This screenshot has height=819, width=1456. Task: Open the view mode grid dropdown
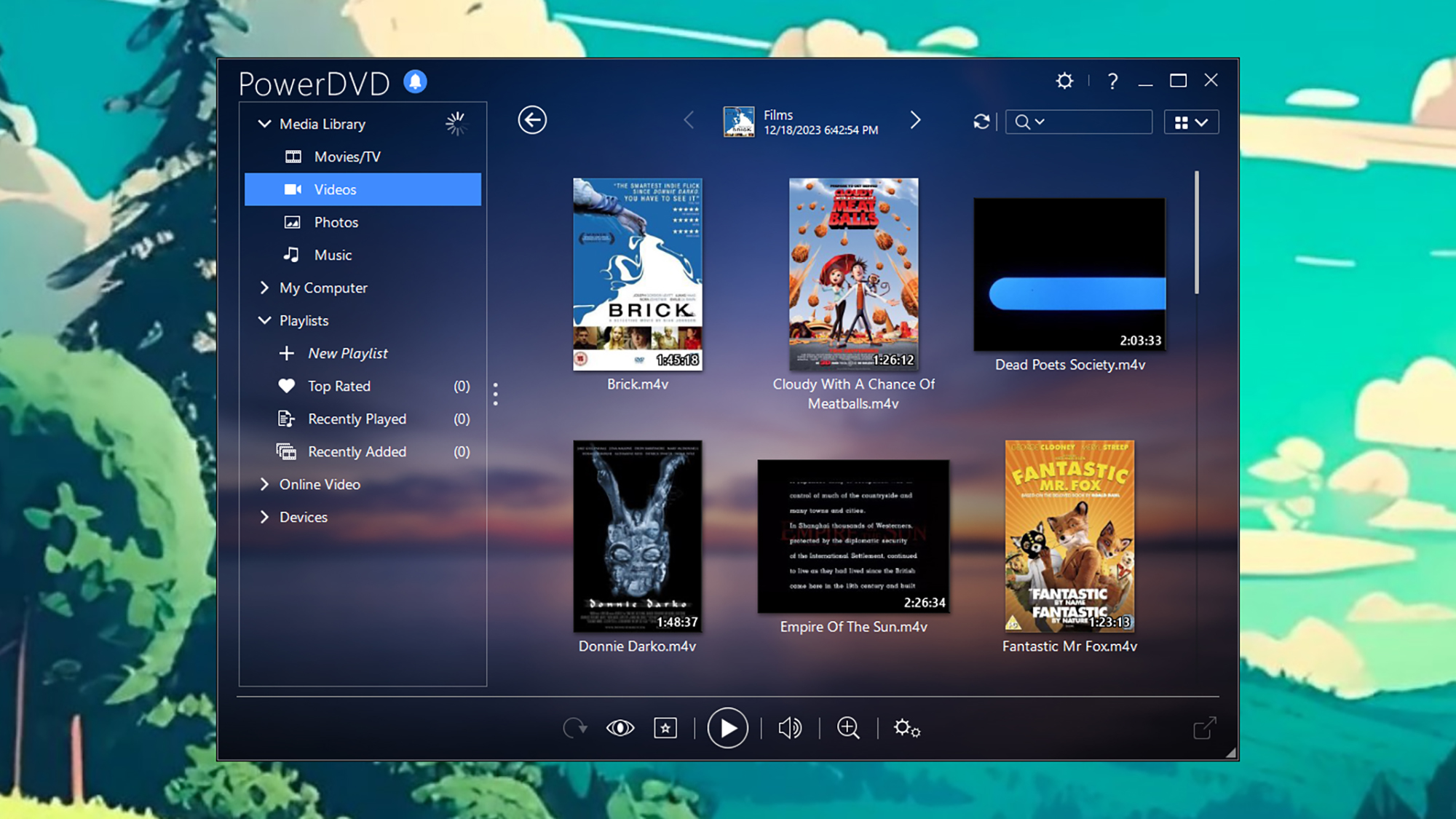[1191, 122]
